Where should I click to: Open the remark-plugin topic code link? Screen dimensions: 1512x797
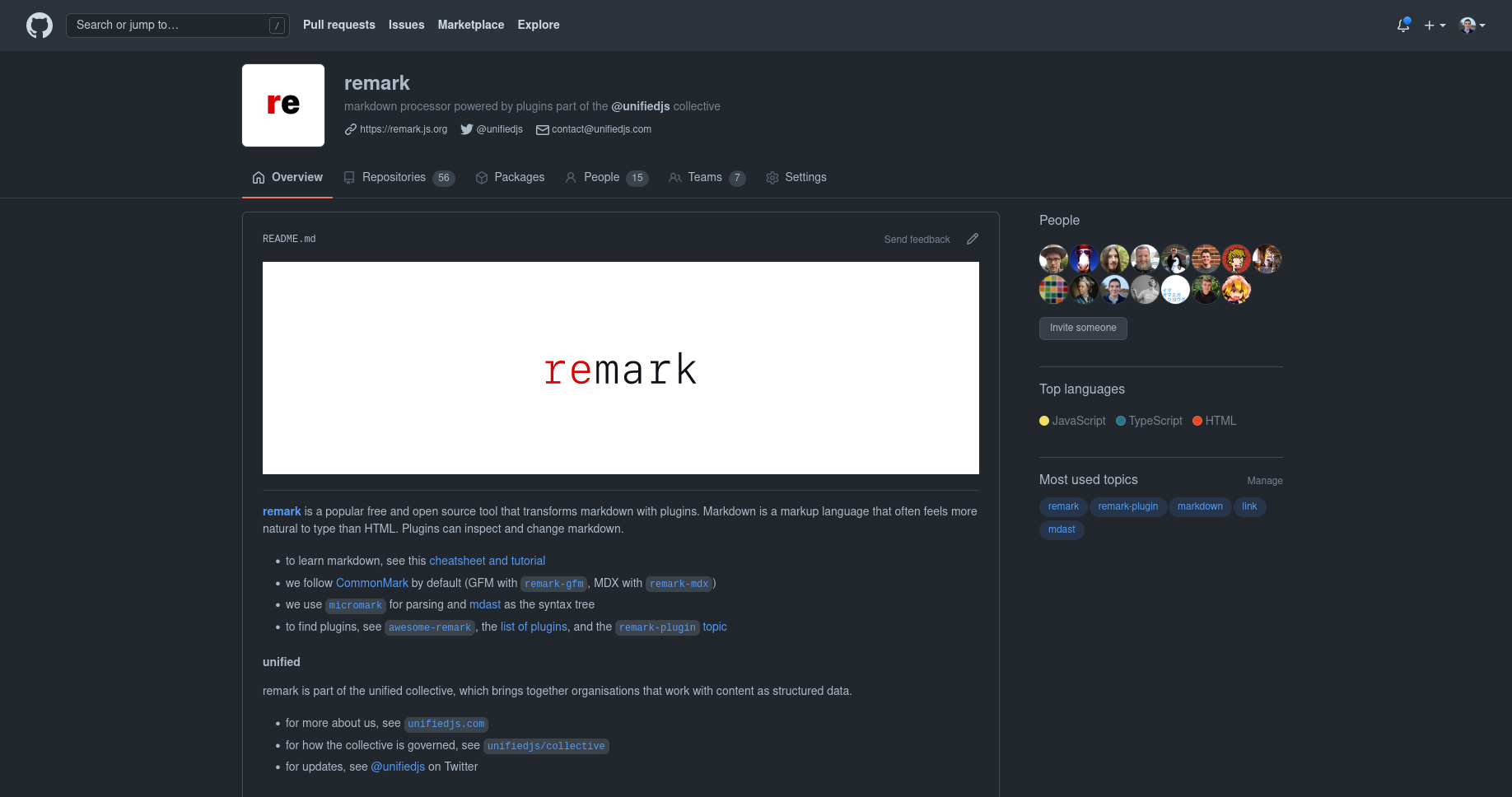[657, 627]
